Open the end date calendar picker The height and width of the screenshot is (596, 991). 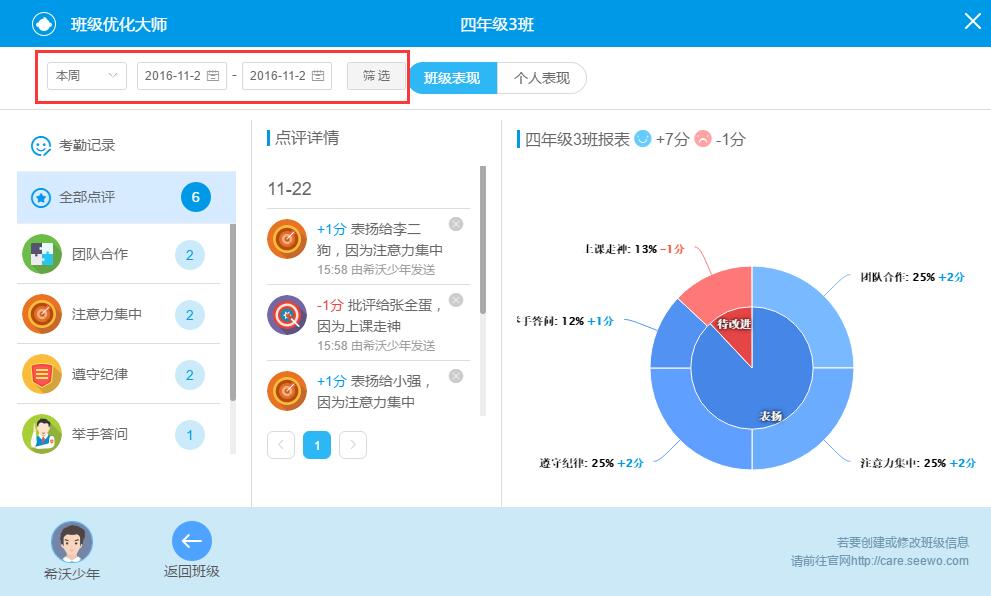pyautogui.click(x=318, y=76)
